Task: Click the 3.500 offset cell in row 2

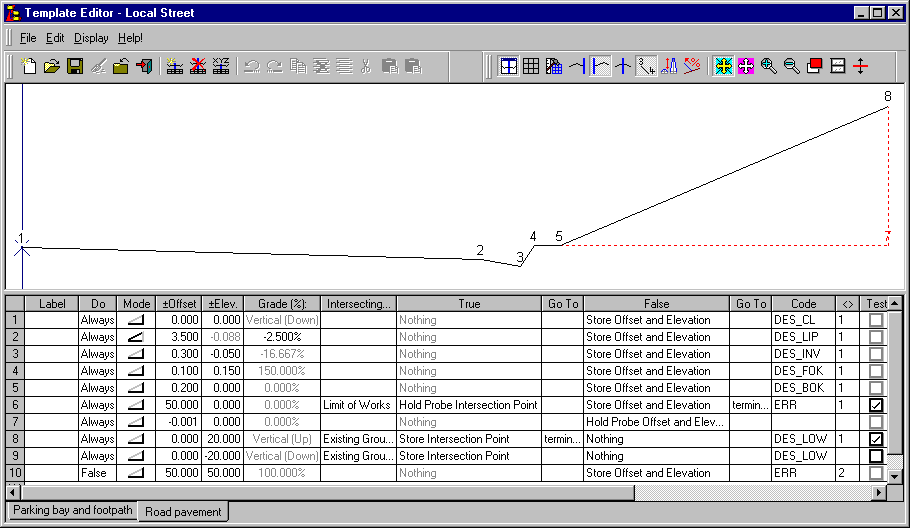Action: [179, 337]
